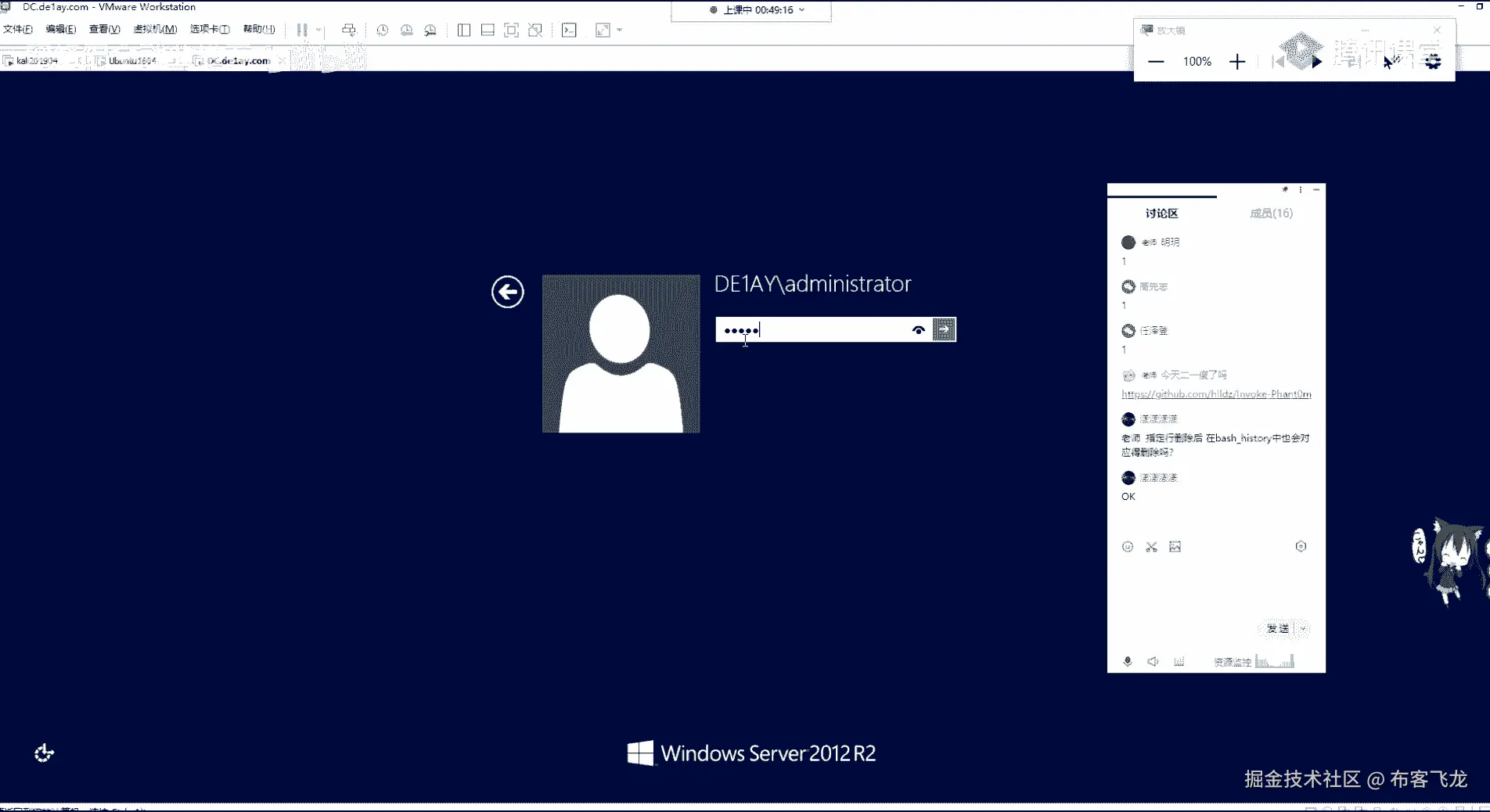Viewport: 1490px width, 812px height.
Task: Open the discussion panel more options menu
Action: pyautogui.click(x=1301, y=189)
